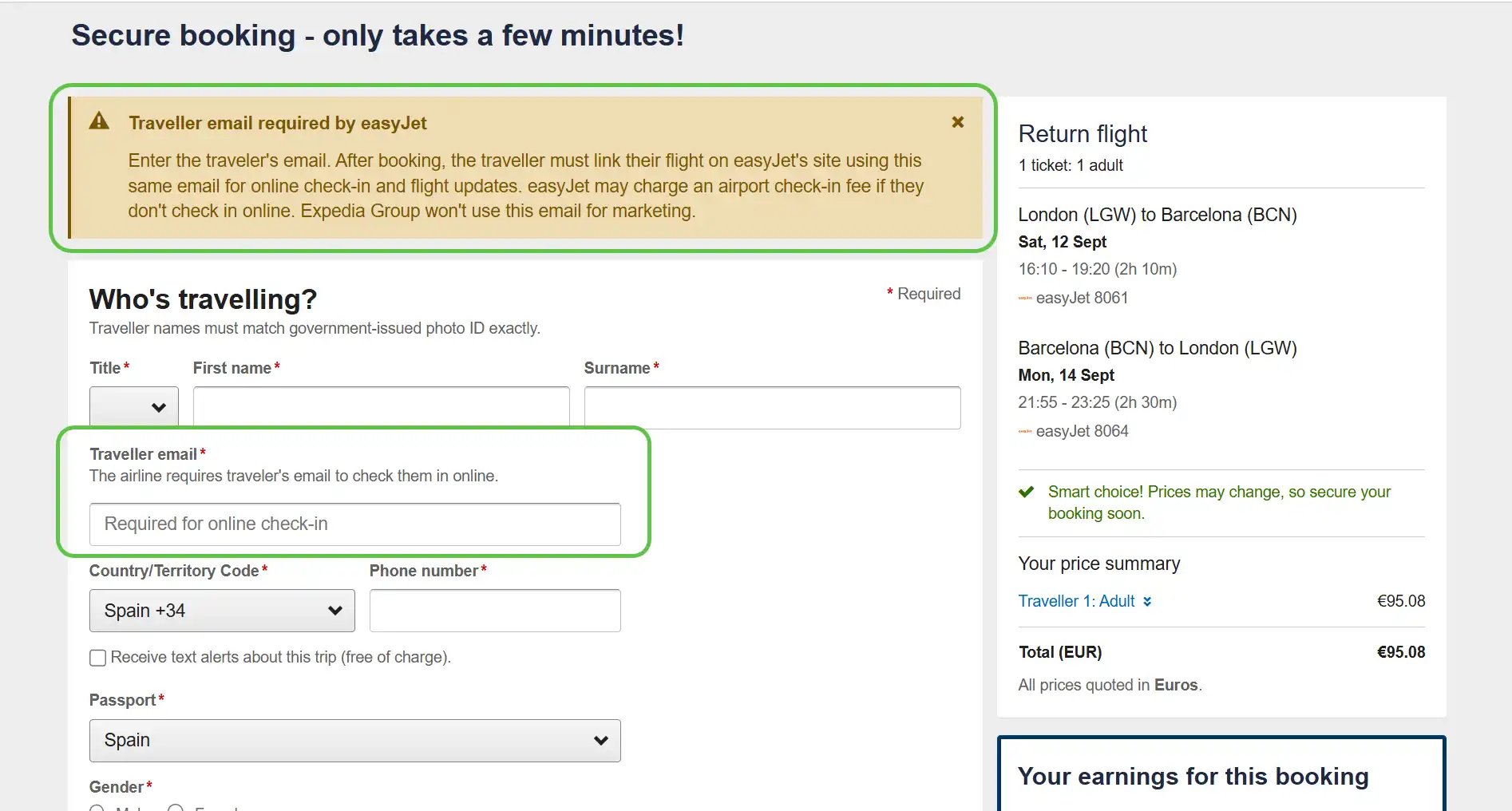Click the green checkmark beside Smart choice
The width and height of the screenshot is (1512, 811).
tap(1027, 492)
